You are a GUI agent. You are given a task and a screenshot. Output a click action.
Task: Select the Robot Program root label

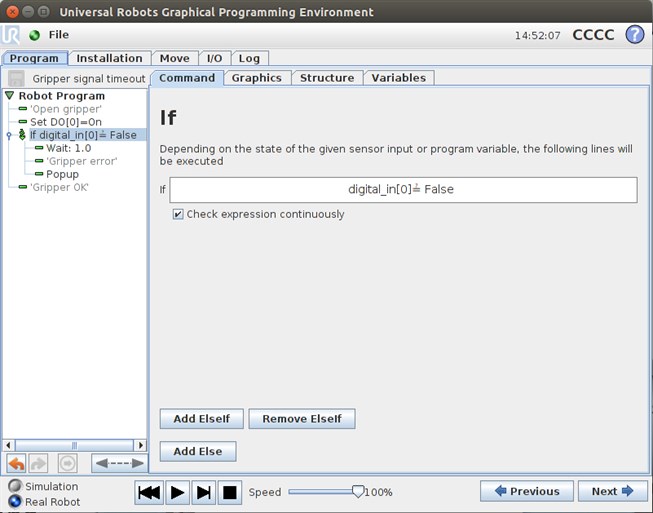pyautogui.click(x=62, y=96)
